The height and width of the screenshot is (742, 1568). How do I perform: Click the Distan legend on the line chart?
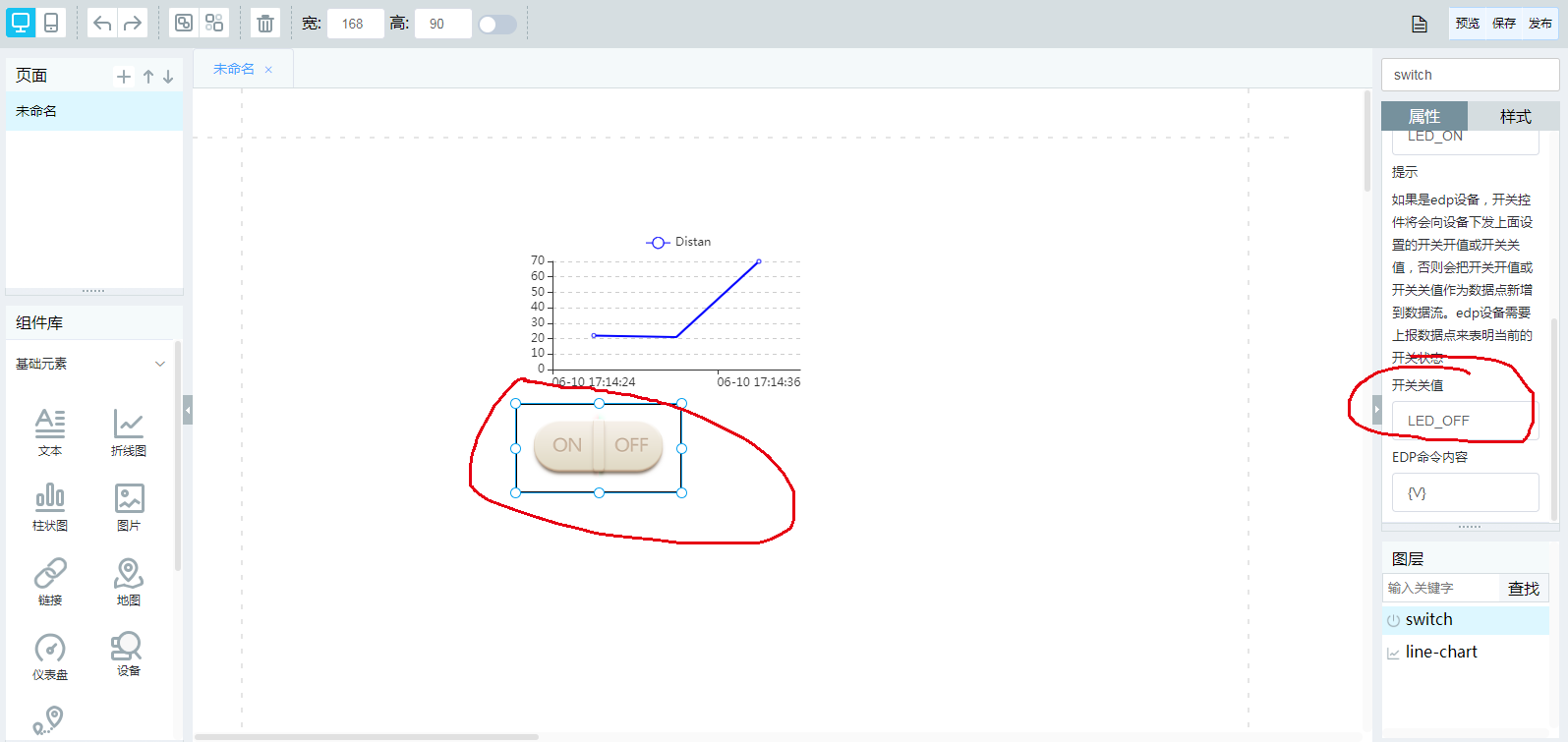tap(678, 242)
